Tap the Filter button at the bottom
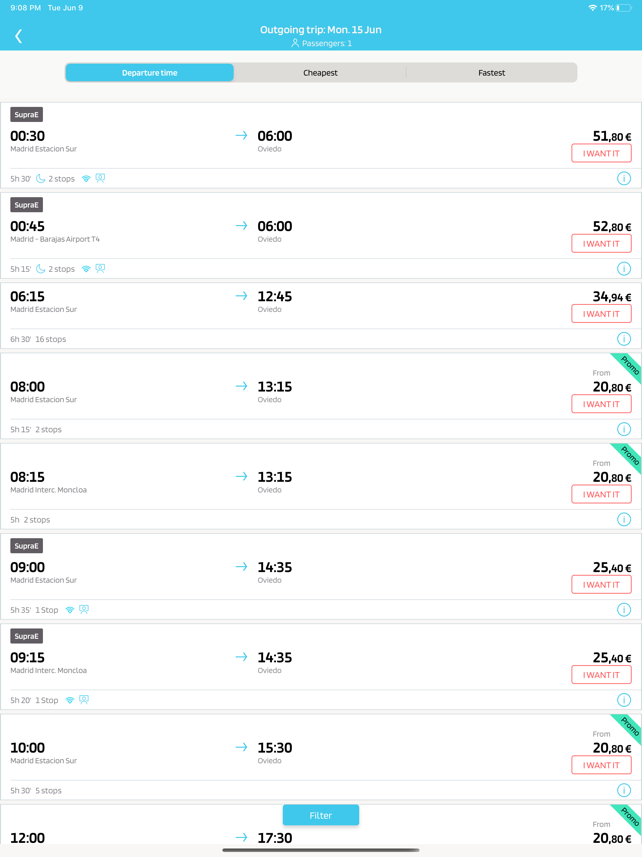This screenshot has width=642, height=857. coord(320,815)
